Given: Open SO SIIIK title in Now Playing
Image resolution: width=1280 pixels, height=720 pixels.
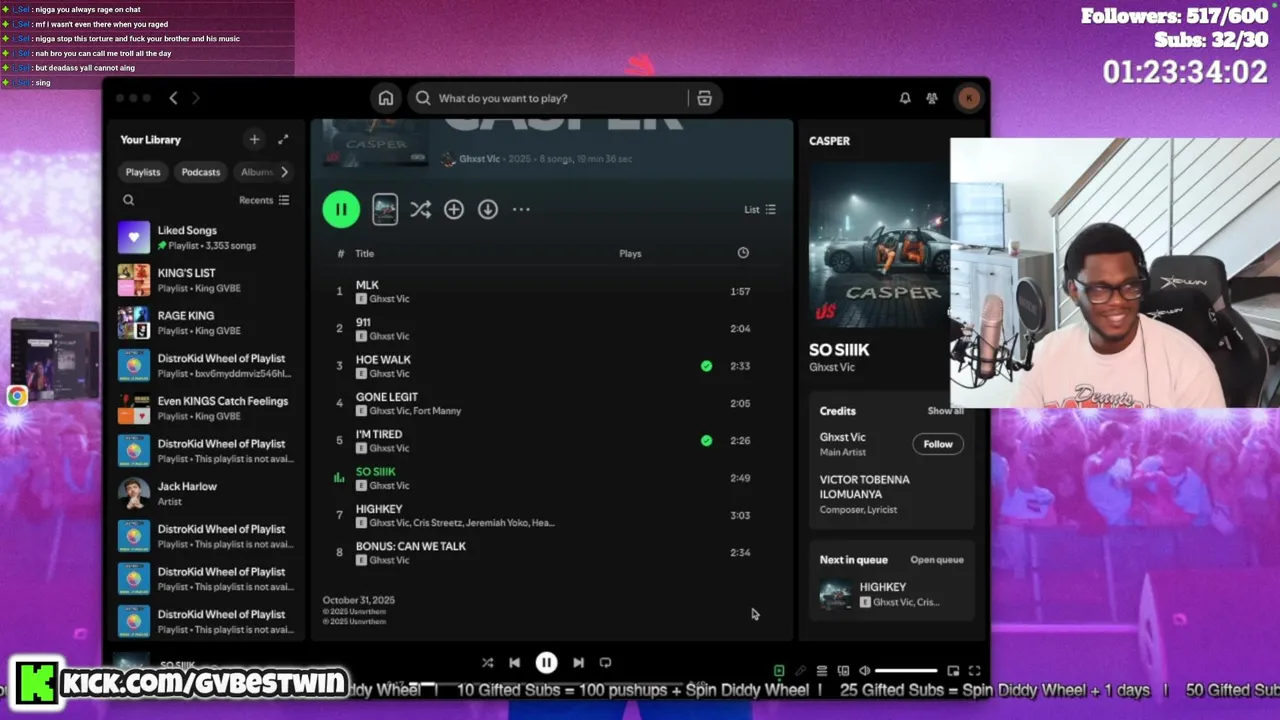Looking at the screenshot, I should 839,350.
